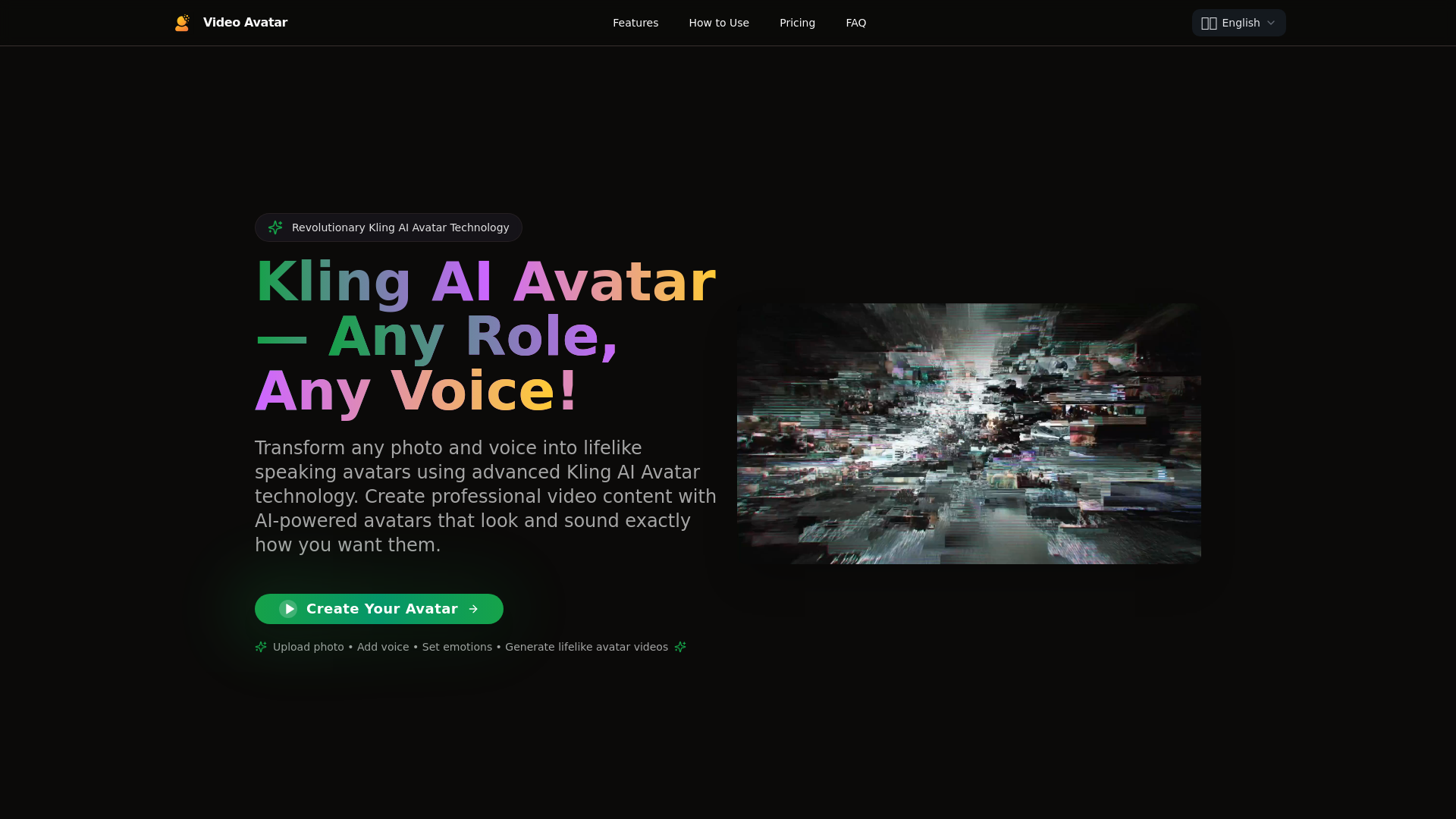Image resolution: width=1456 pixels, height=819 pixels.
Task: Open the Features nav item
Action: click(635, 23)
